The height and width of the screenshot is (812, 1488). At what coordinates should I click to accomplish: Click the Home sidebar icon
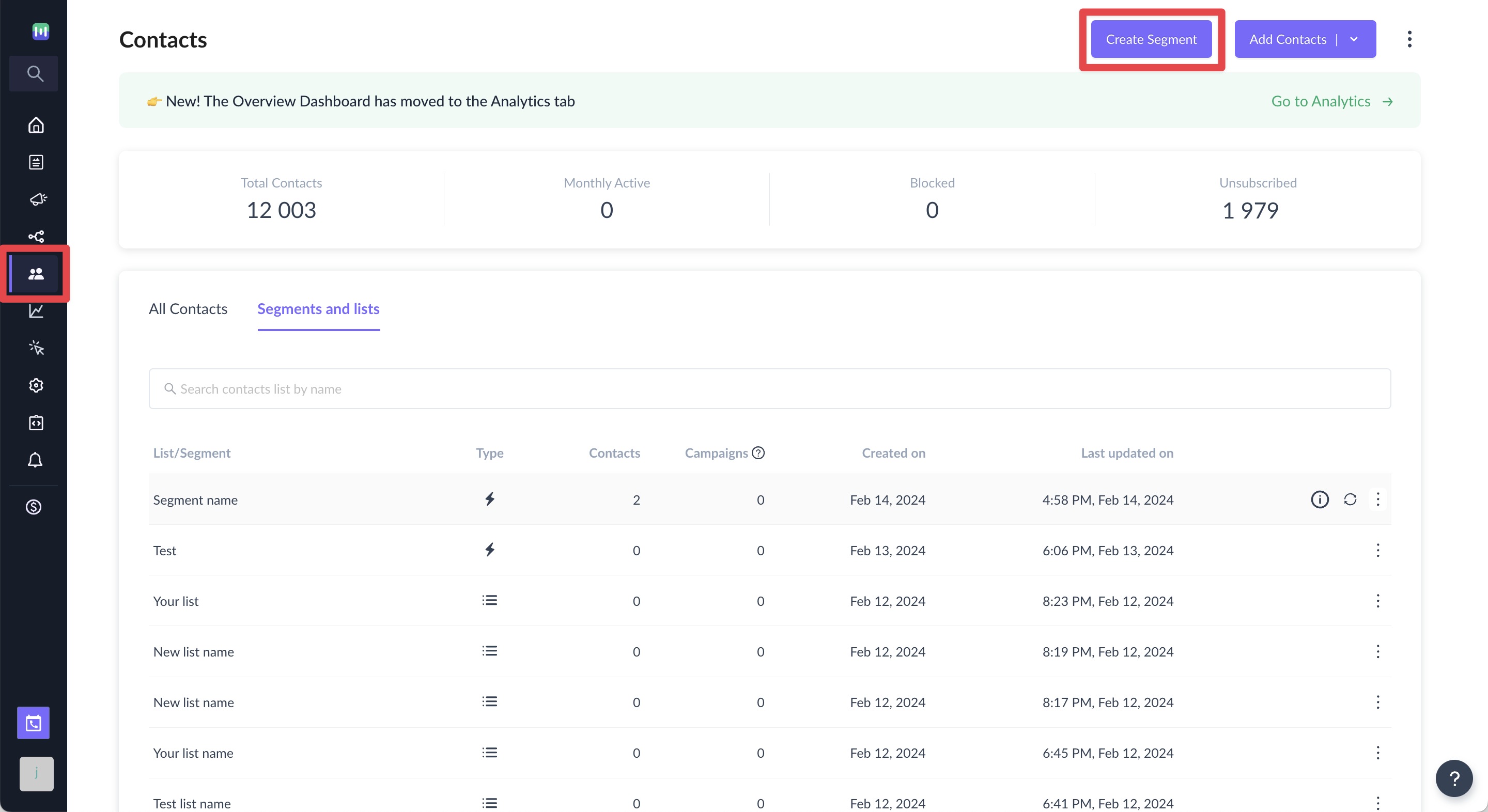[35, 124]
